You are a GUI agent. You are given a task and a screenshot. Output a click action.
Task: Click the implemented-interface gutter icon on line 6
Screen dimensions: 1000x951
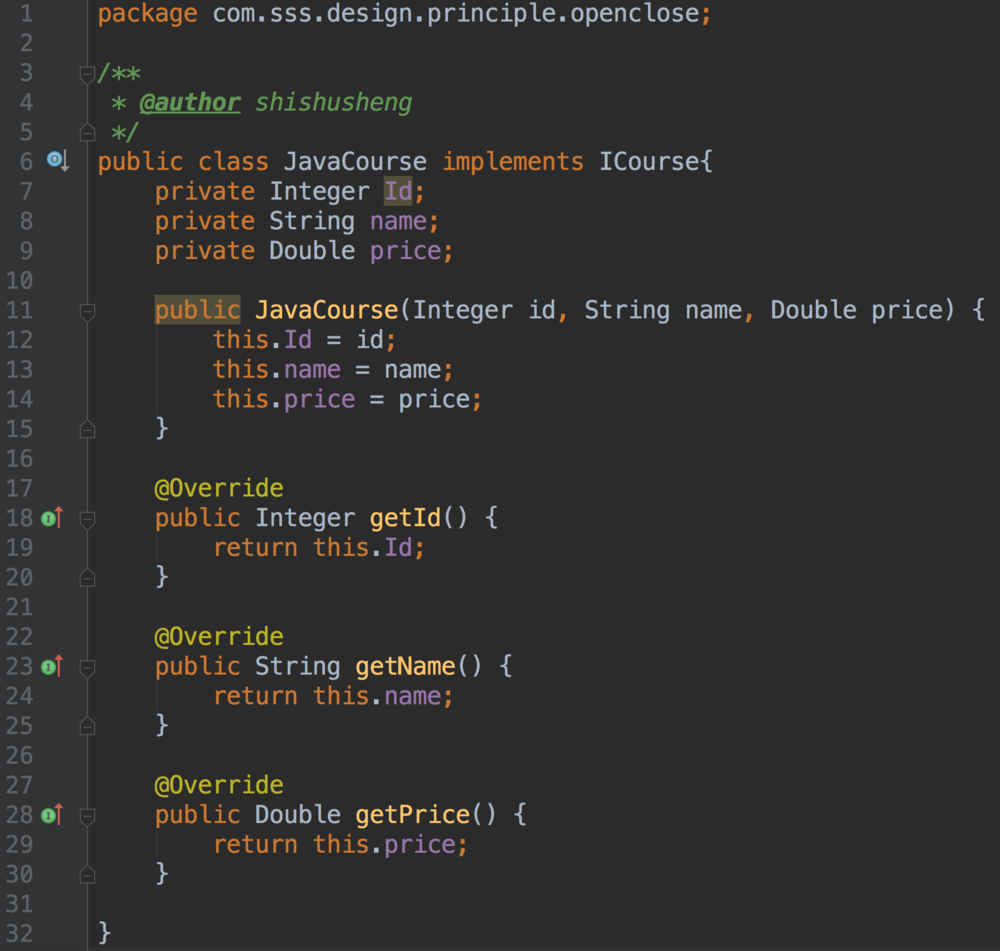57,161
